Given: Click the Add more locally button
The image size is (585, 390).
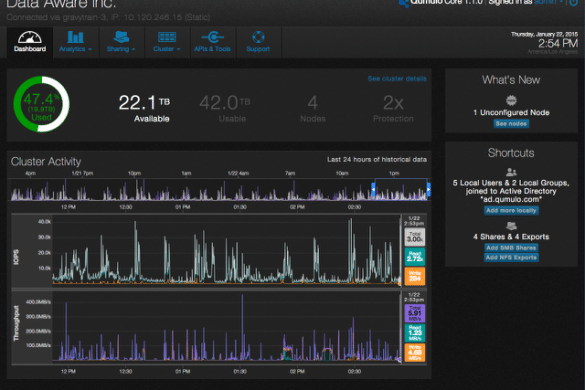Looking at the screenshot, I should [511, 210].
